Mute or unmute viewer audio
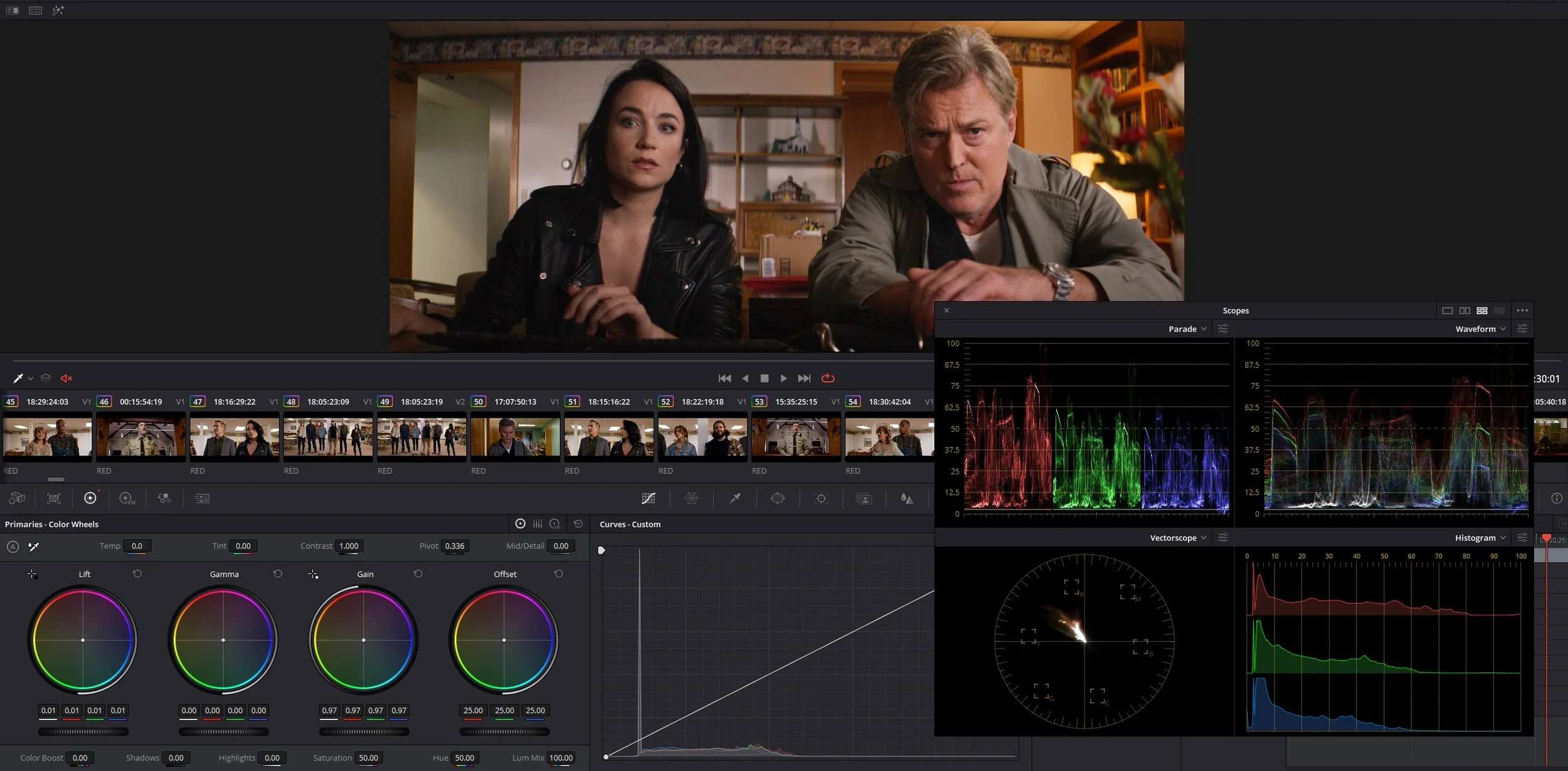The width and height of the screenshot is (1568, 771). [66, 378]
